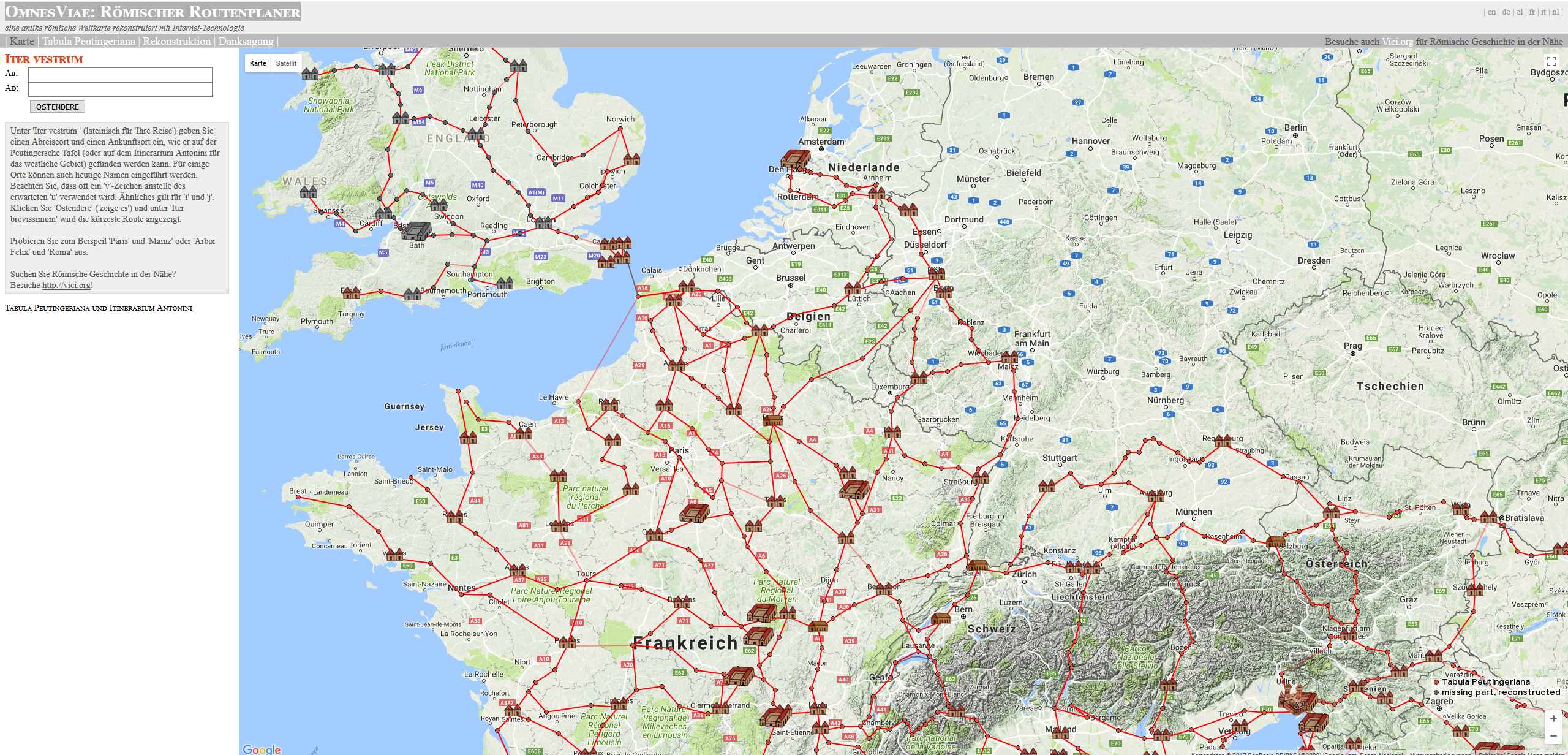Click the Google logo on the map
This screenshot has width=1568, height=755.
(x=262, y=749)
